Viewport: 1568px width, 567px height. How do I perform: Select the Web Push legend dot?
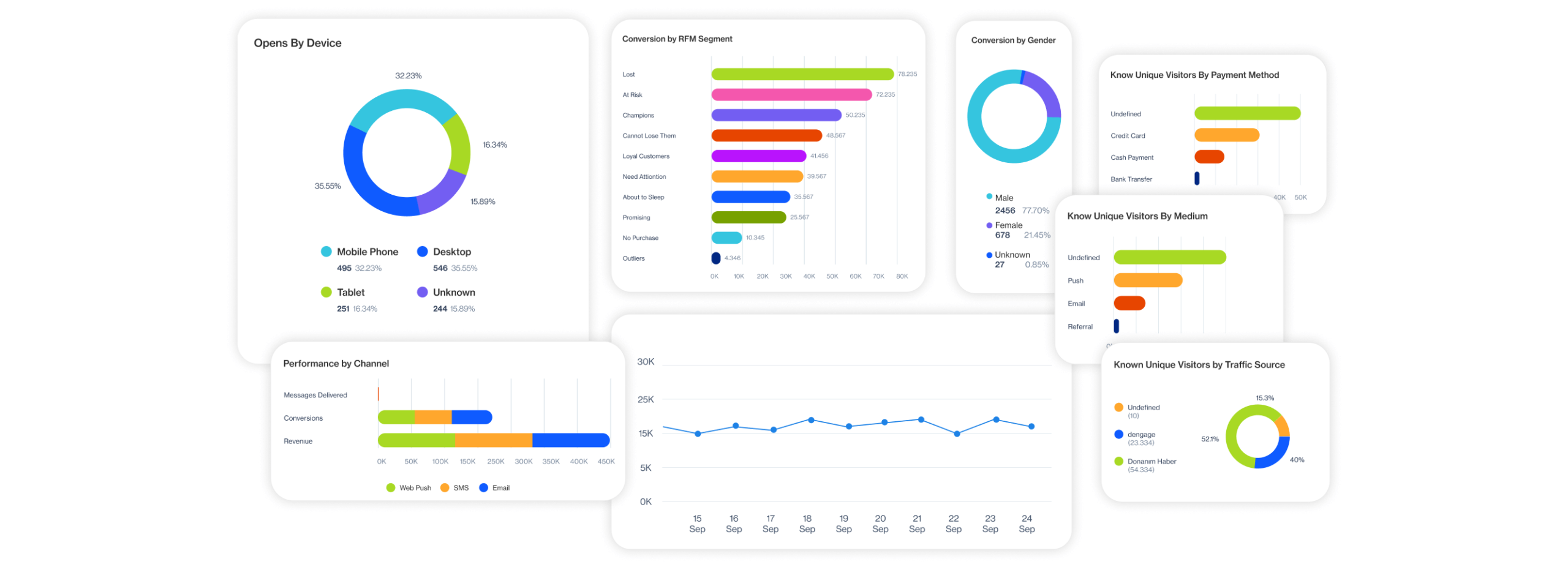[390, 487]
